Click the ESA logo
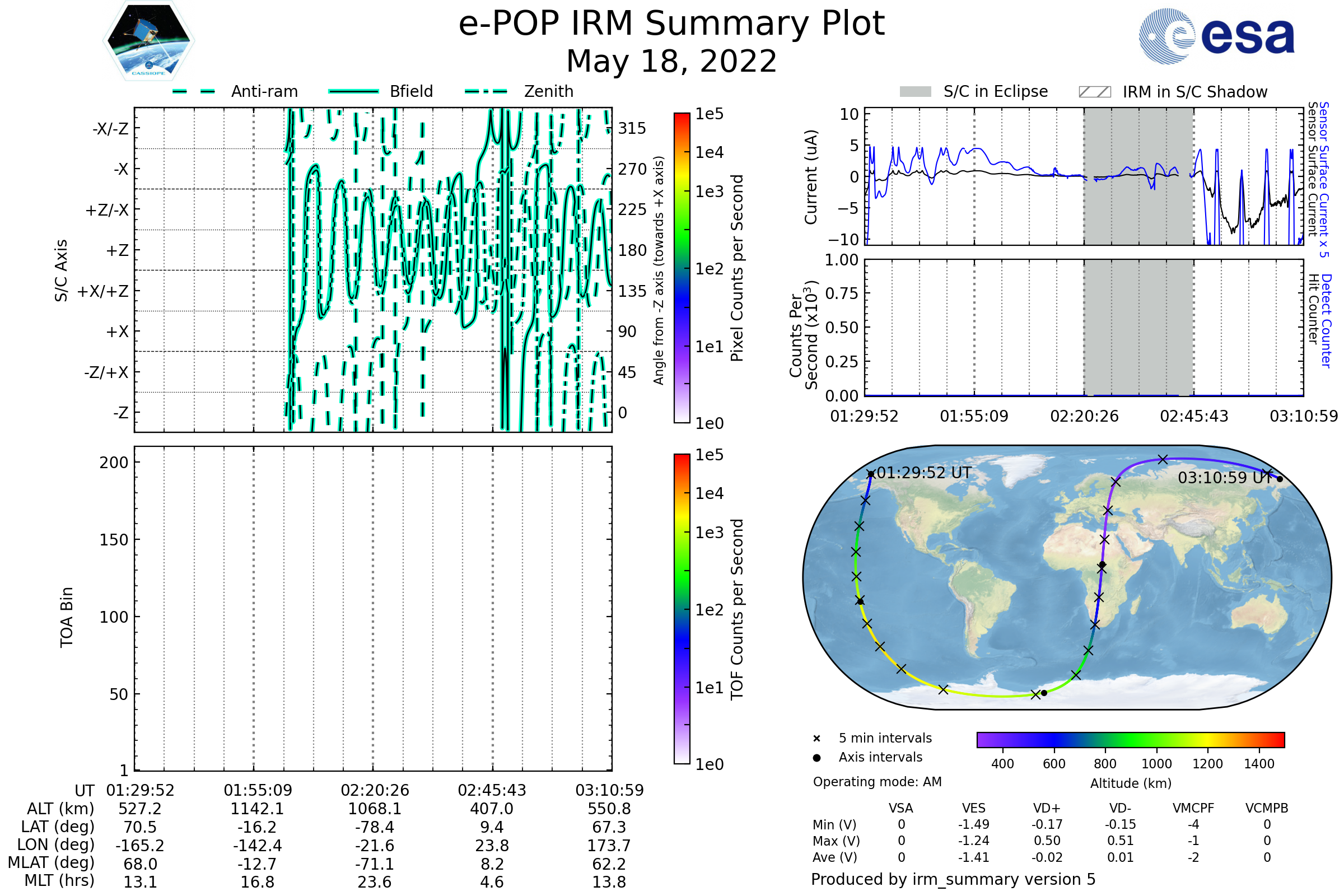This screenshot has width=1344, height=896. pos(1216,36)
